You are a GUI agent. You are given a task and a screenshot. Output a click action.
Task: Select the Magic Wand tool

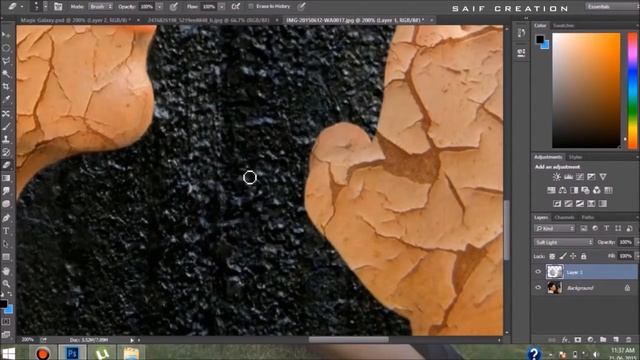pyautogui.click(x=6, y=74)
